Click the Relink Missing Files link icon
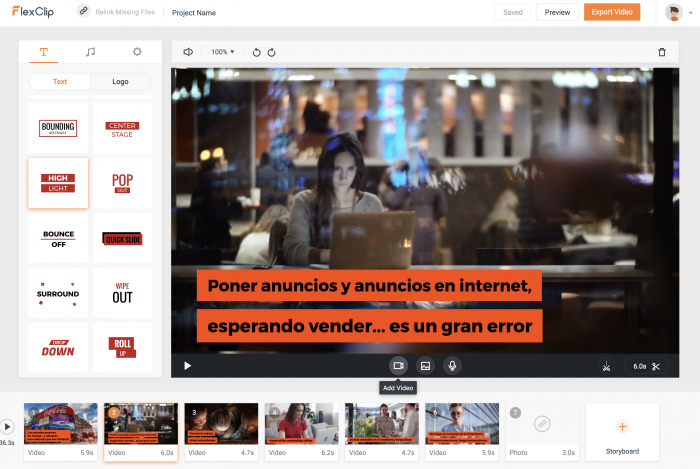This screenshot has width=700, height=469. click(x=83, y=11)
